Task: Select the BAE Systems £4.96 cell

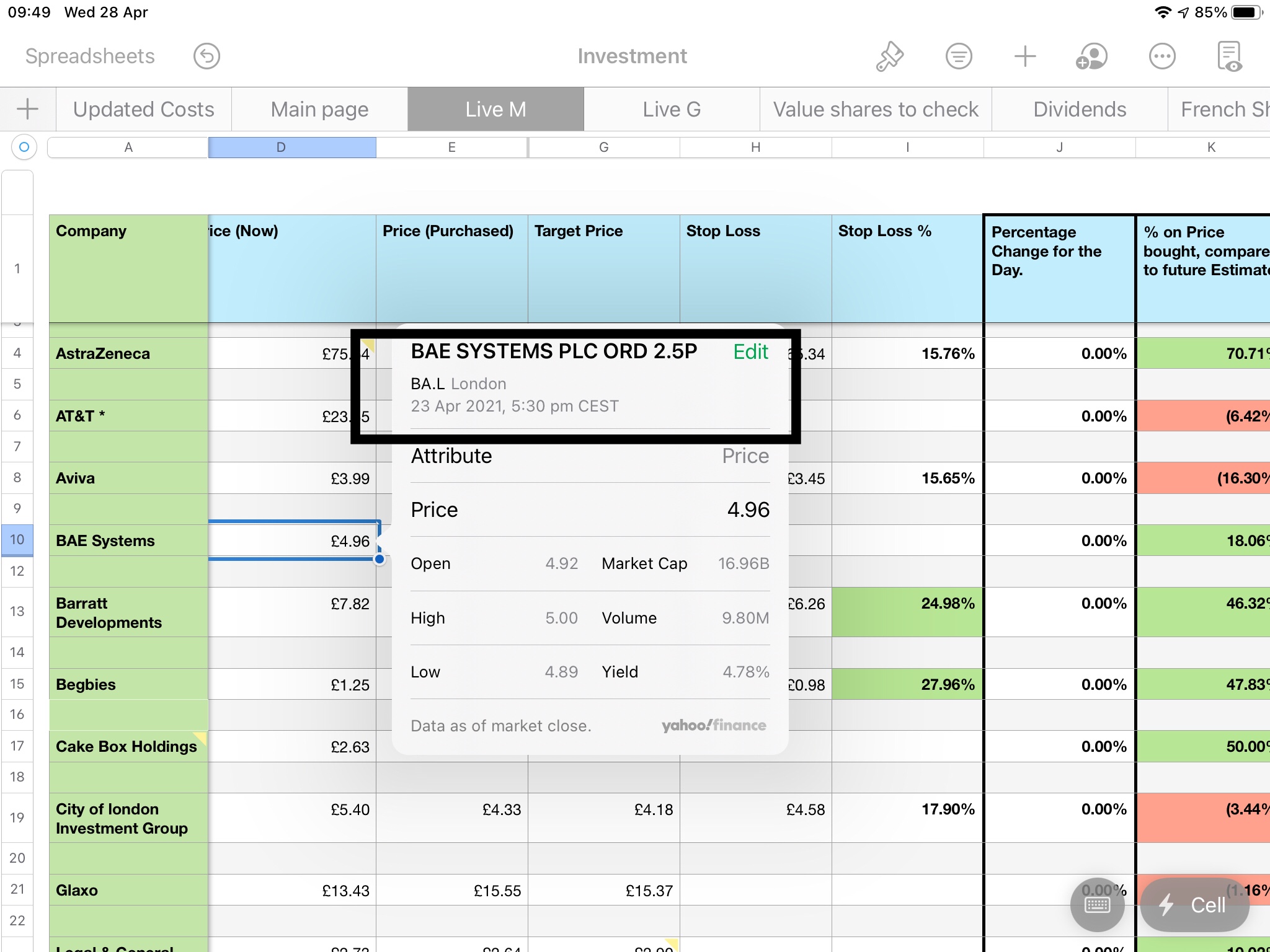Action: (x=291, y=541)
